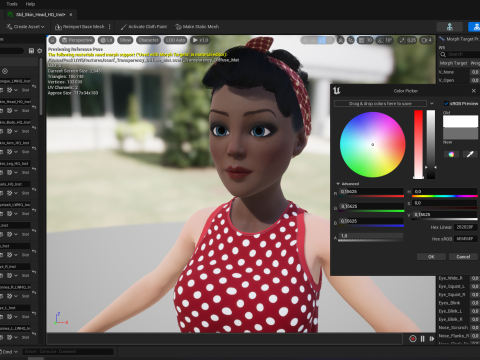Click Reimport Base Mesh
The height and width of the screenshot is (360, 480).
point(80,27)
